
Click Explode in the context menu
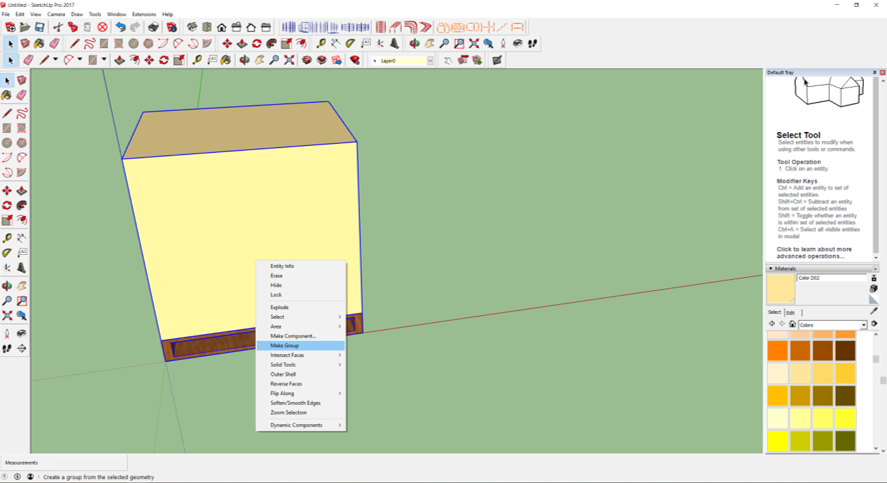301,307
